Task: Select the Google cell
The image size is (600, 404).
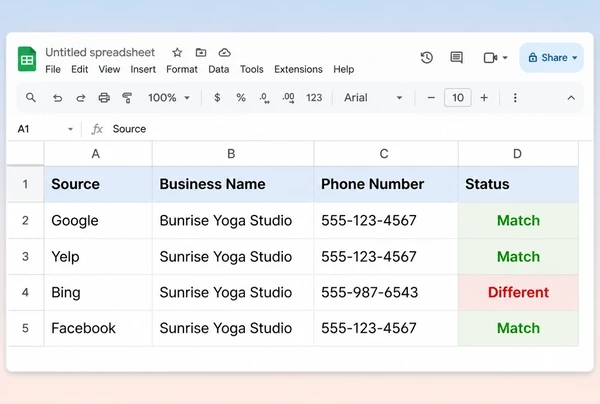Action: 98,220
